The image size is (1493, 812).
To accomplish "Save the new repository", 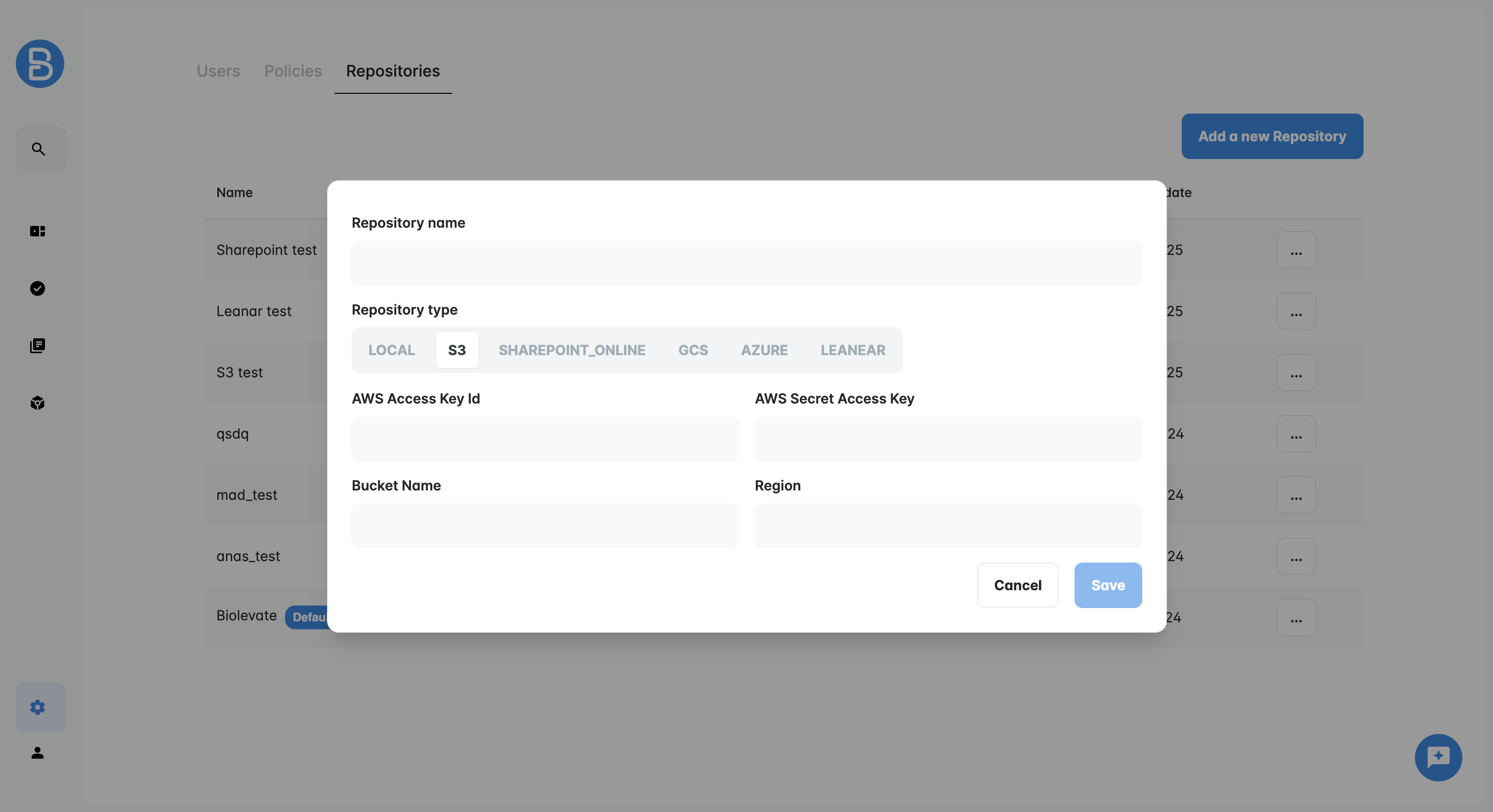I will [1108, 585].
